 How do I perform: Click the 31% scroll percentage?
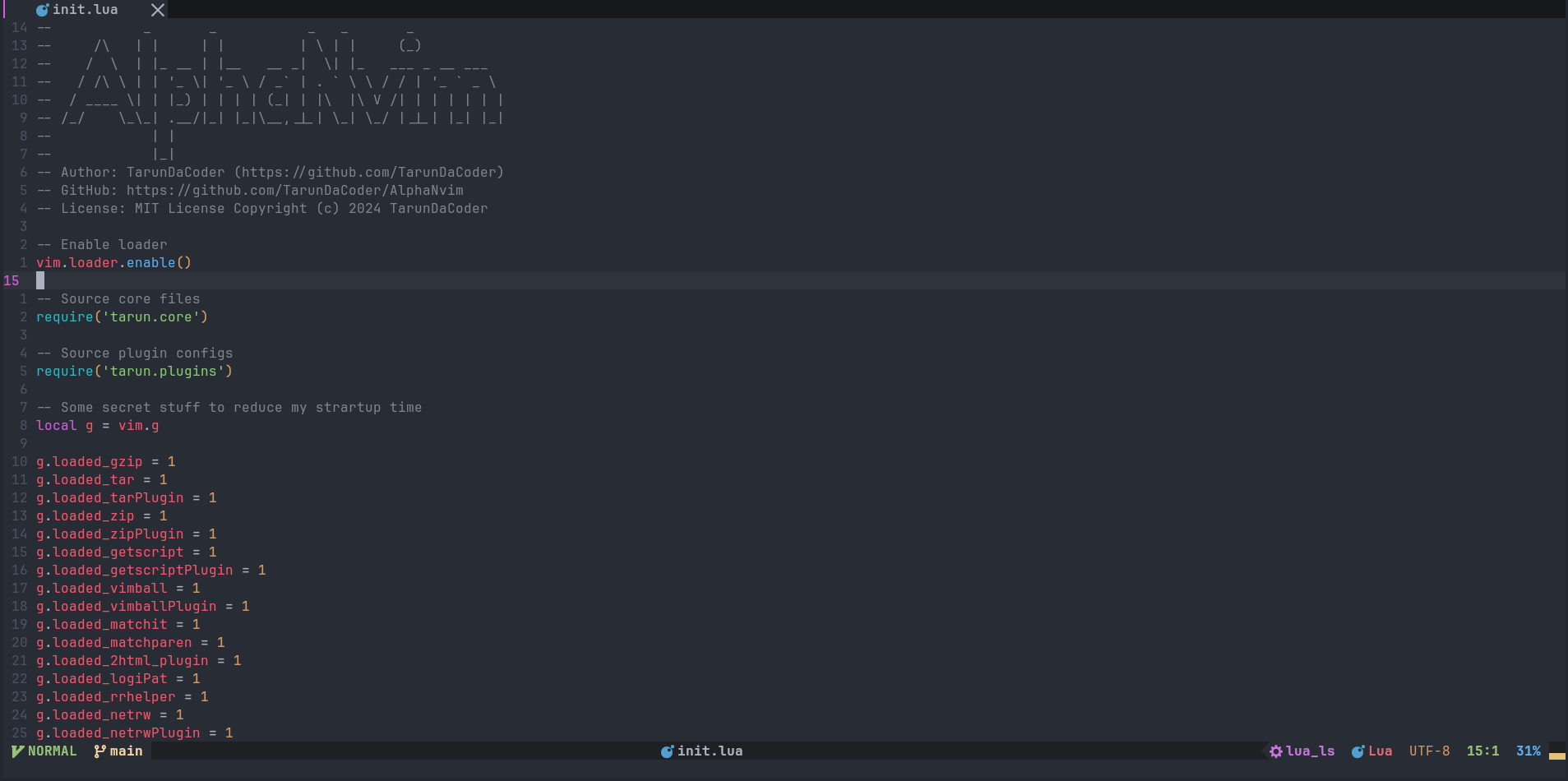(1529, 751)
